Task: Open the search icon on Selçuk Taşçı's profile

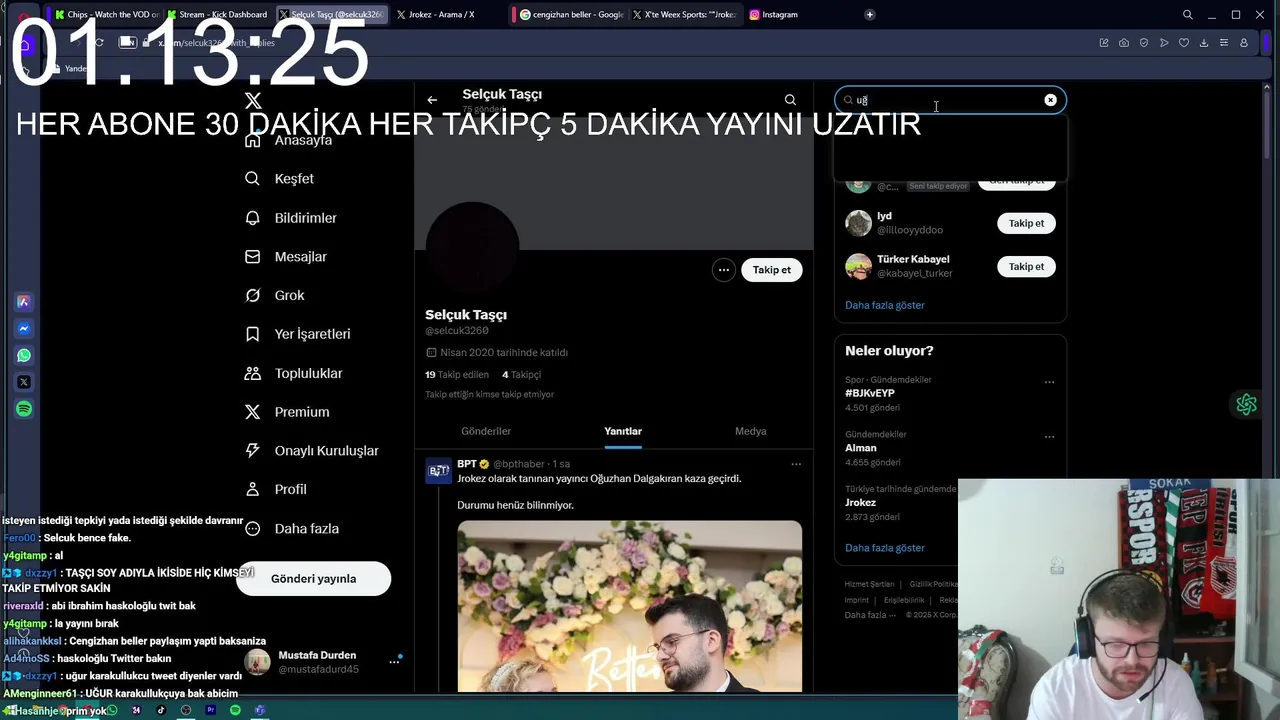Action: coord(790,100)
